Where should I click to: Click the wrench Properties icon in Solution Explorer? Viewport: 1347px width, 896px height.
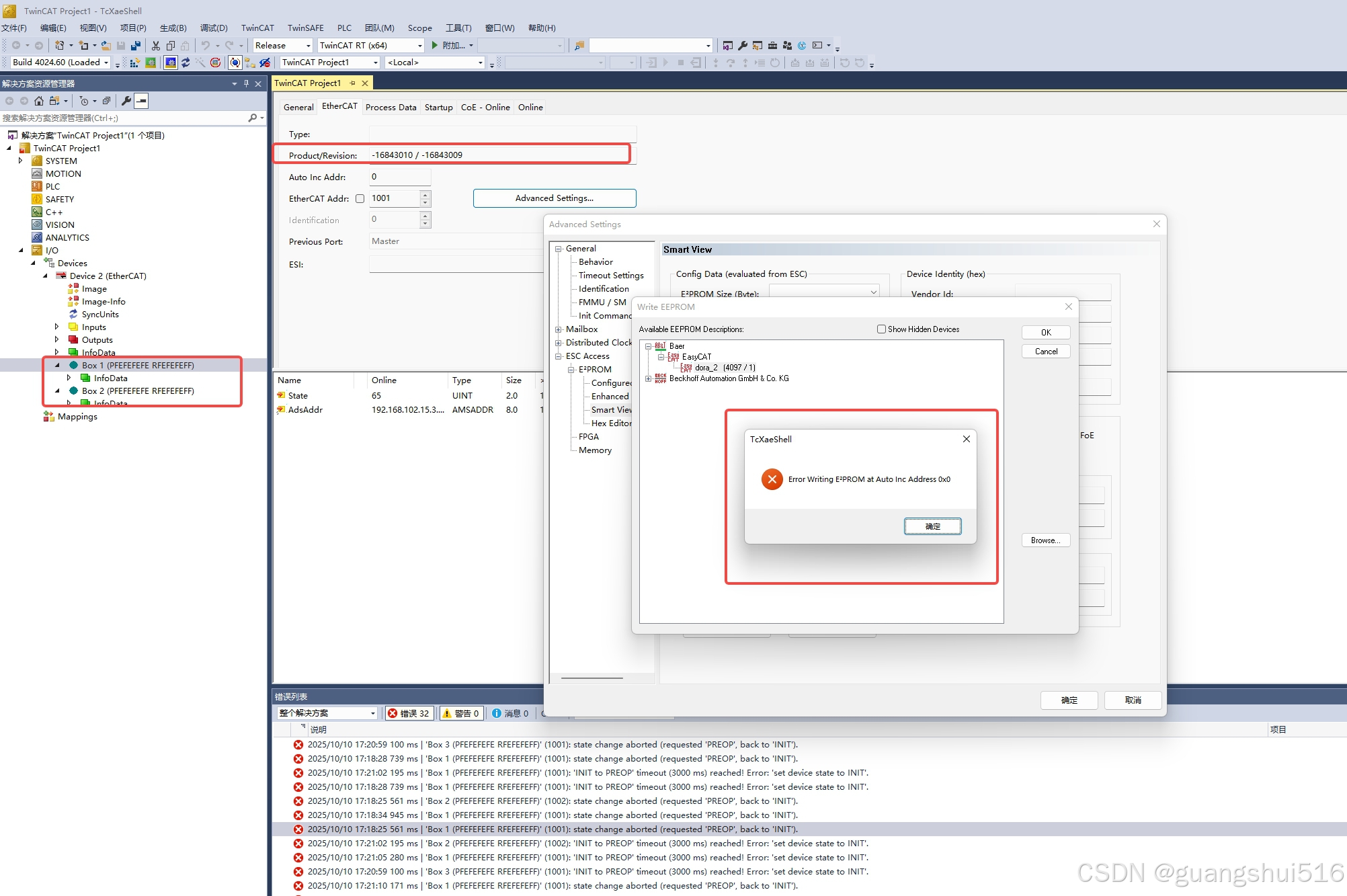[126, 101]
